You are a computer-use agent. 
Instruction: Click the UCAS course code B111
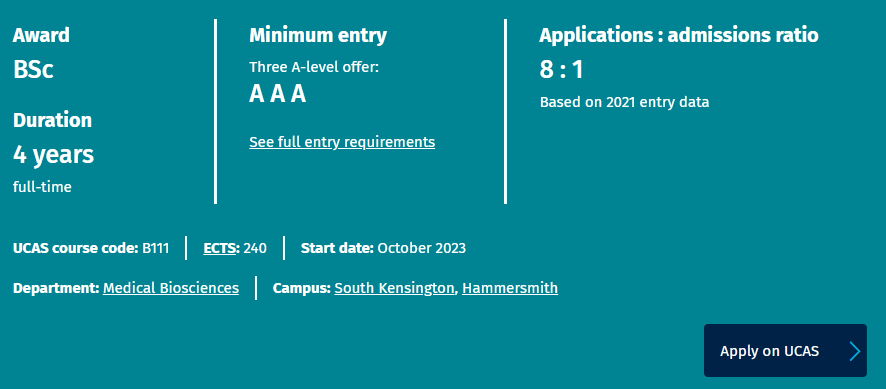(91, 248)
